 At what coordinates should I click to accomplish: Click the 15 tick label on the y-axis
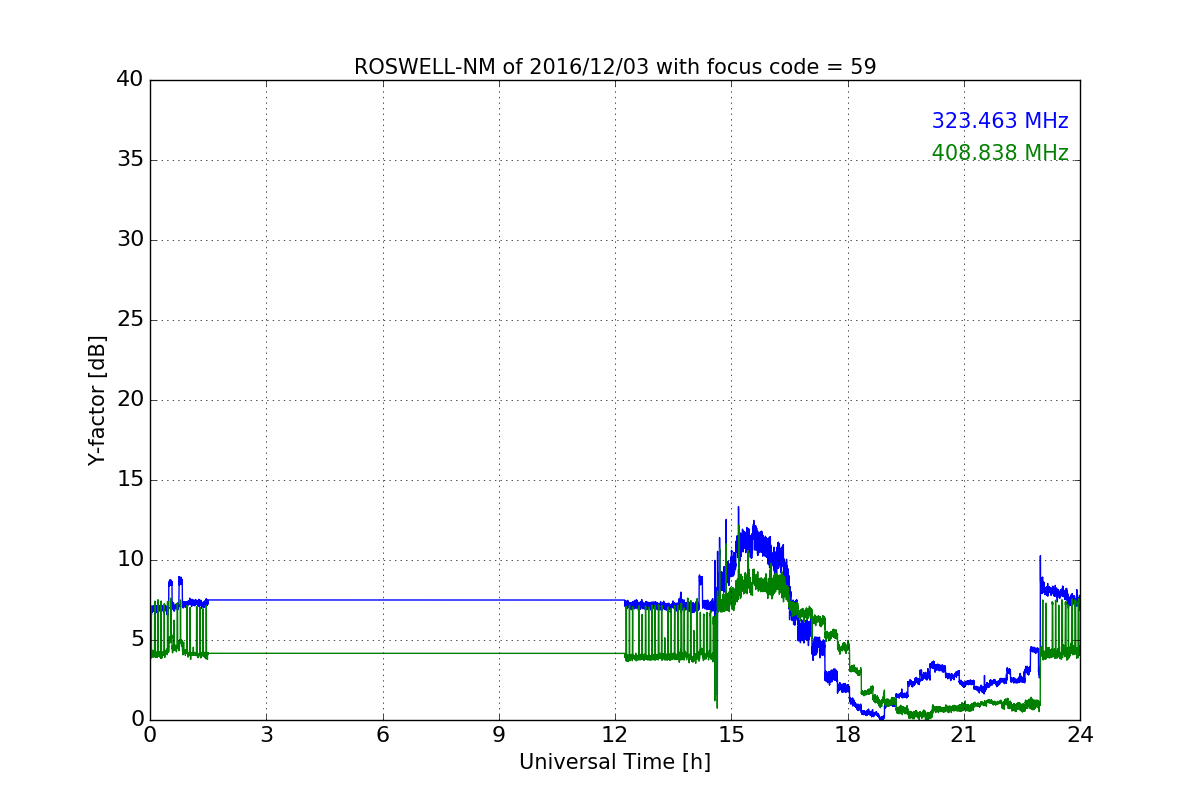tap(130, 480)
